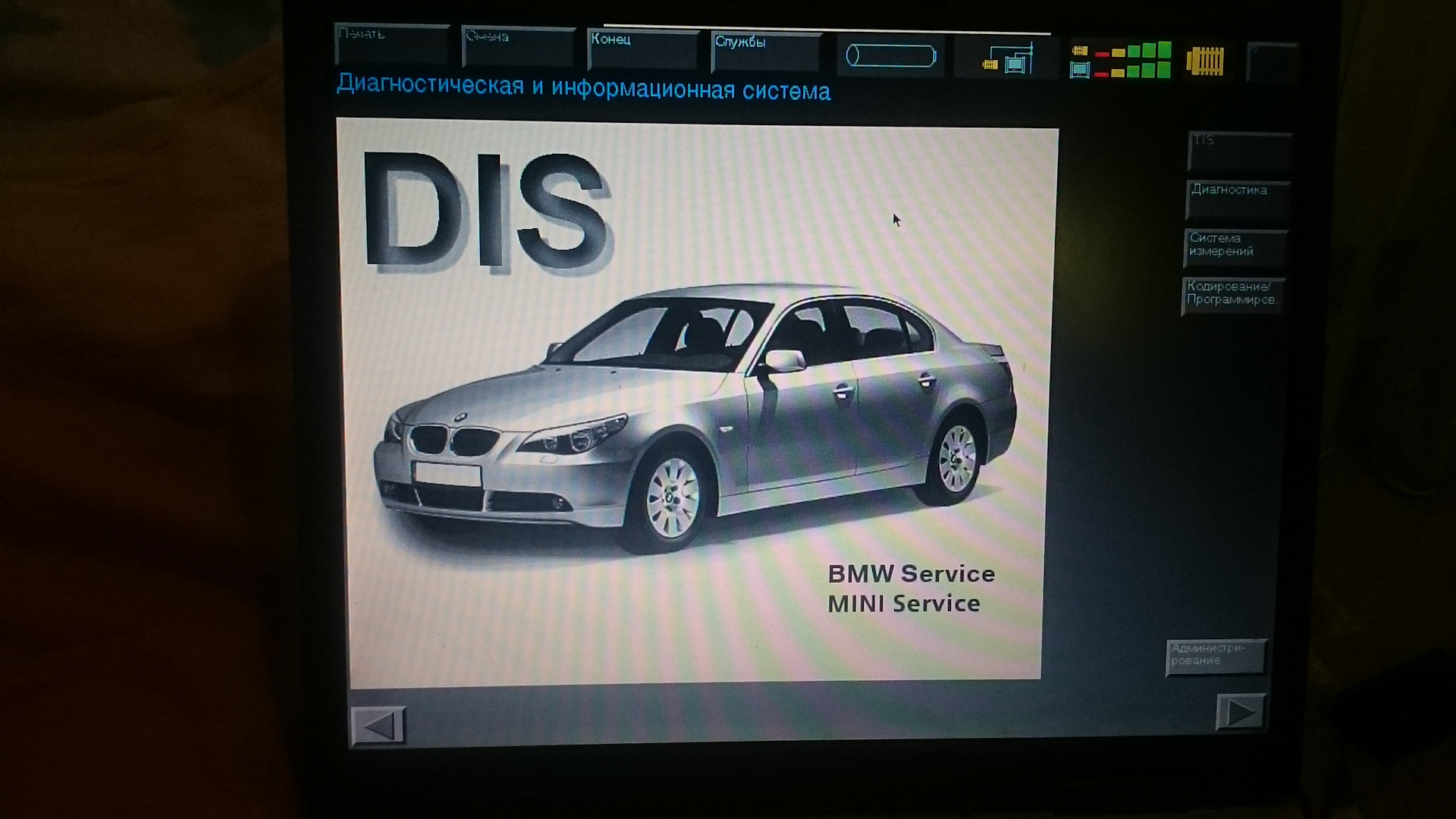The image size is (1456, 819).
Task: Click the help question mark button
Action: 1273,63
